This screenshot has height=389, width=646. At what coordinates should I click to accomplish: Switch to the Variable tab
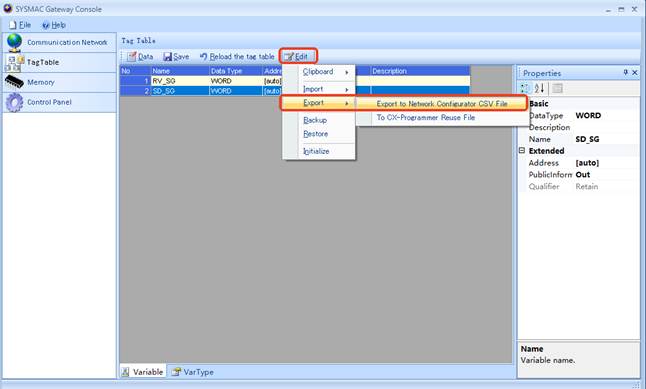tap(143, 372)
